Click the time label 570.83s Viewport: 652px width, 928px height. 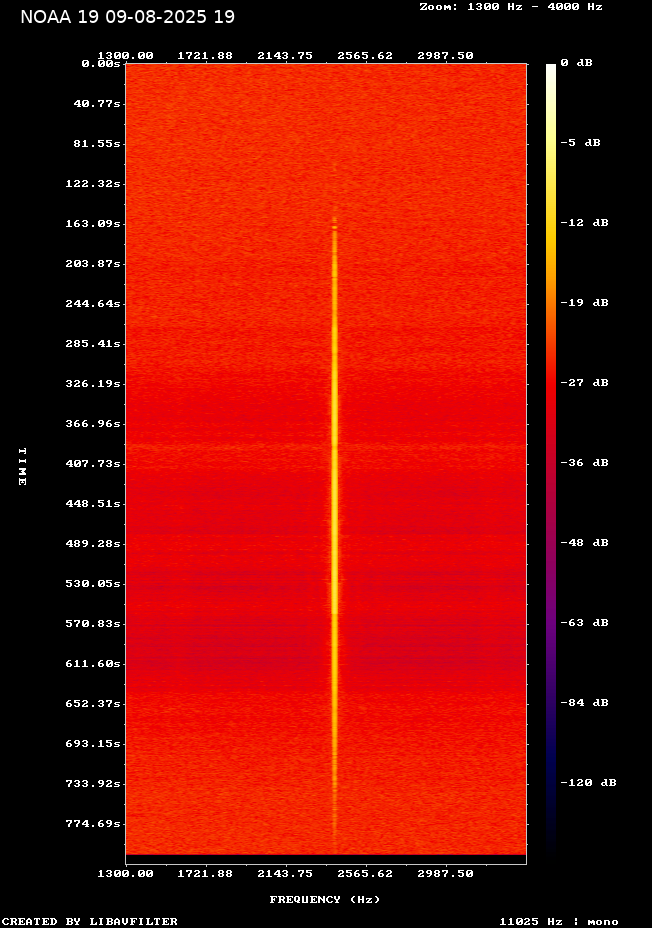click(x=93, y=624)
